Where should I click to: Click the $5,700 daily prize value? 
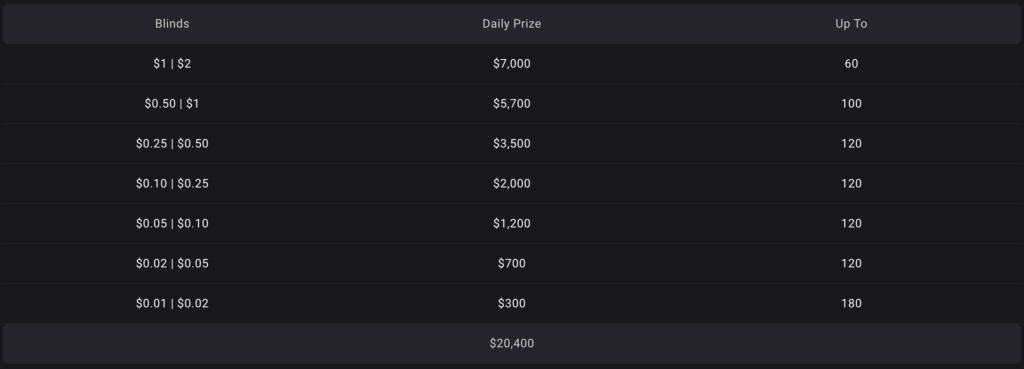click(511, 104)
